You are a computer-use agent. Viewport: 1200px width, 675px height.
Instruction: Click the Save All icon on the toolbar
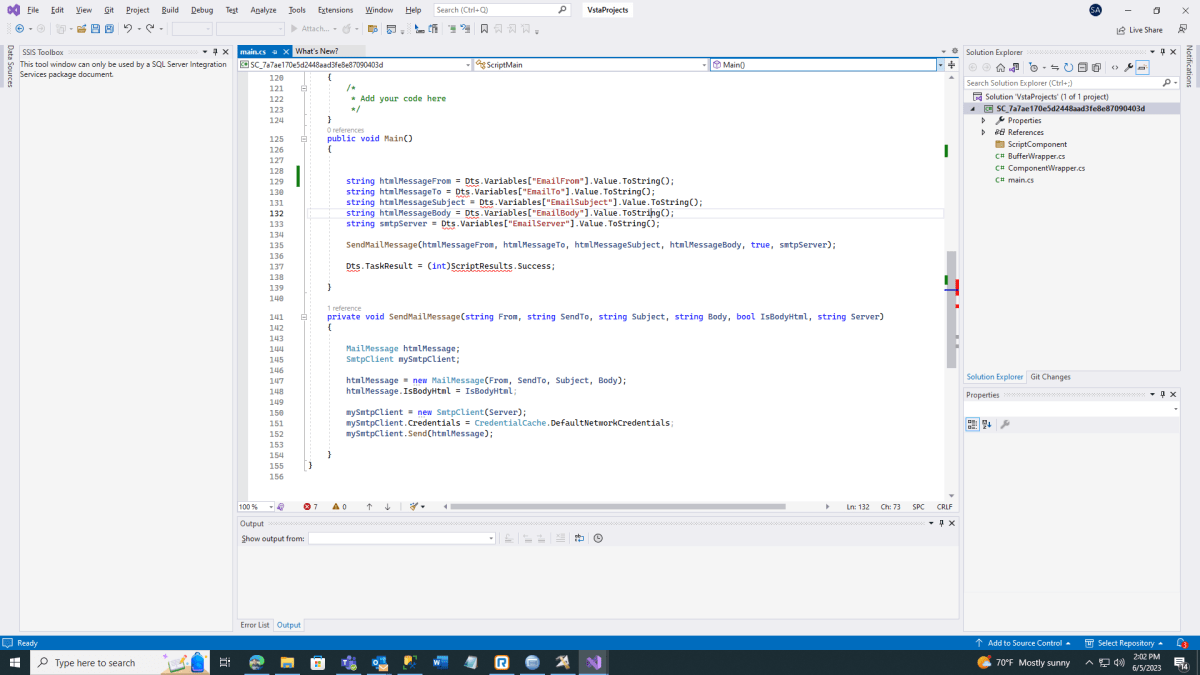coord(109,29)
